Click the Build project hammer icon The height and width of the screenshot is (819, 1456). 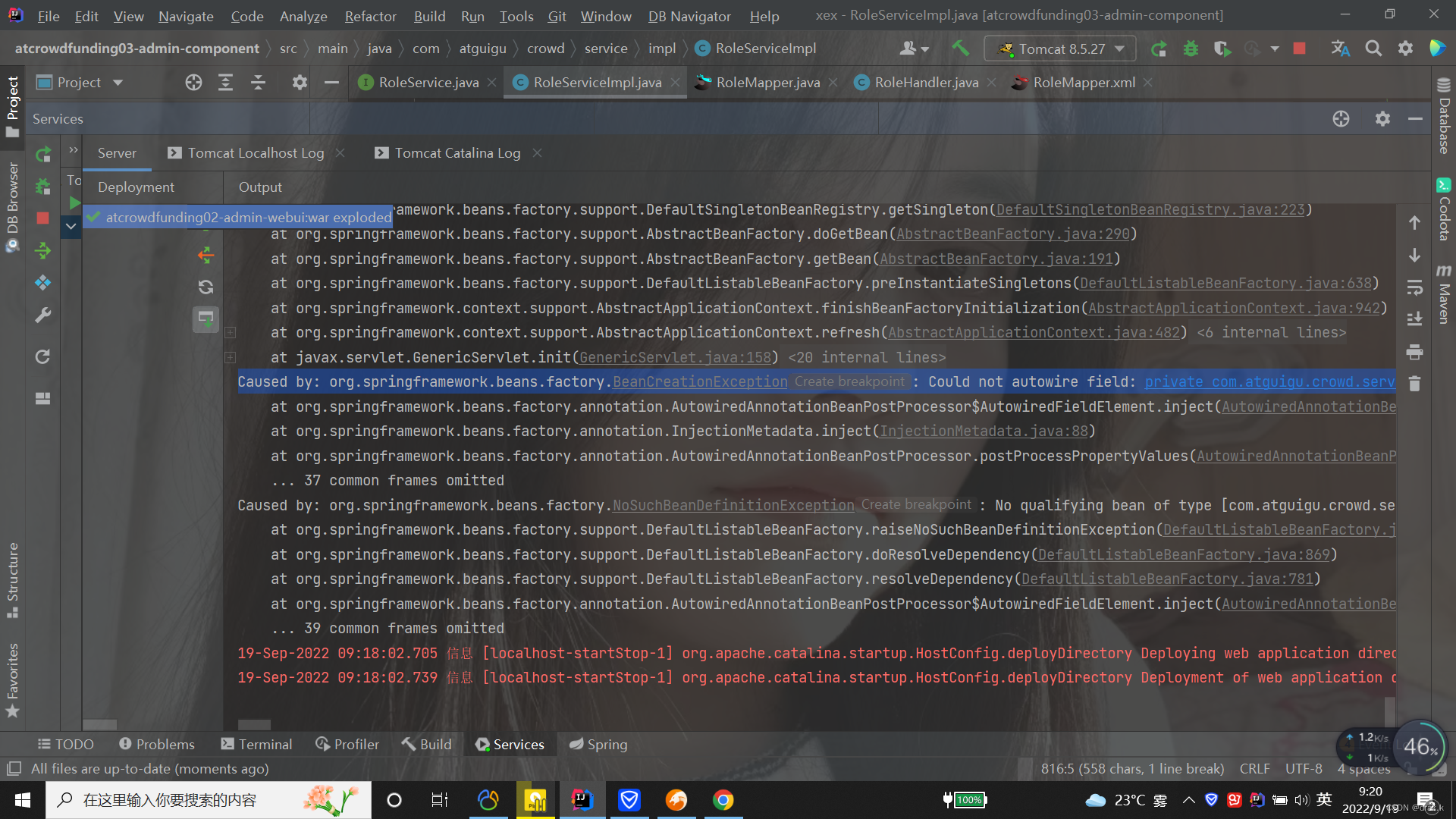(x=960, y=49)
